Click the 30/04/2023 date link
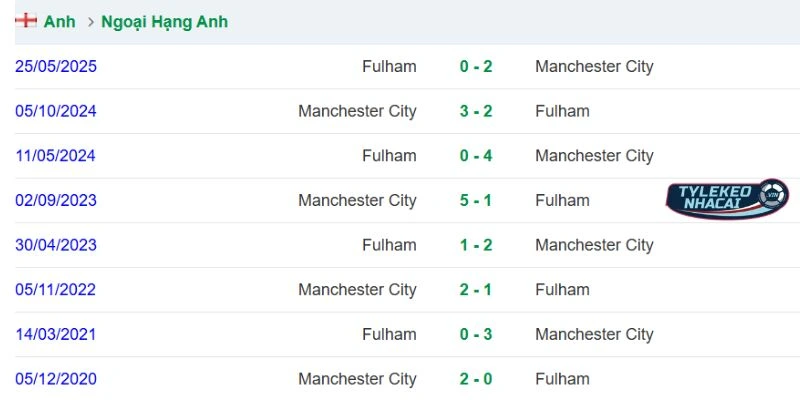 pyautogui.click(x=56, y=245)
